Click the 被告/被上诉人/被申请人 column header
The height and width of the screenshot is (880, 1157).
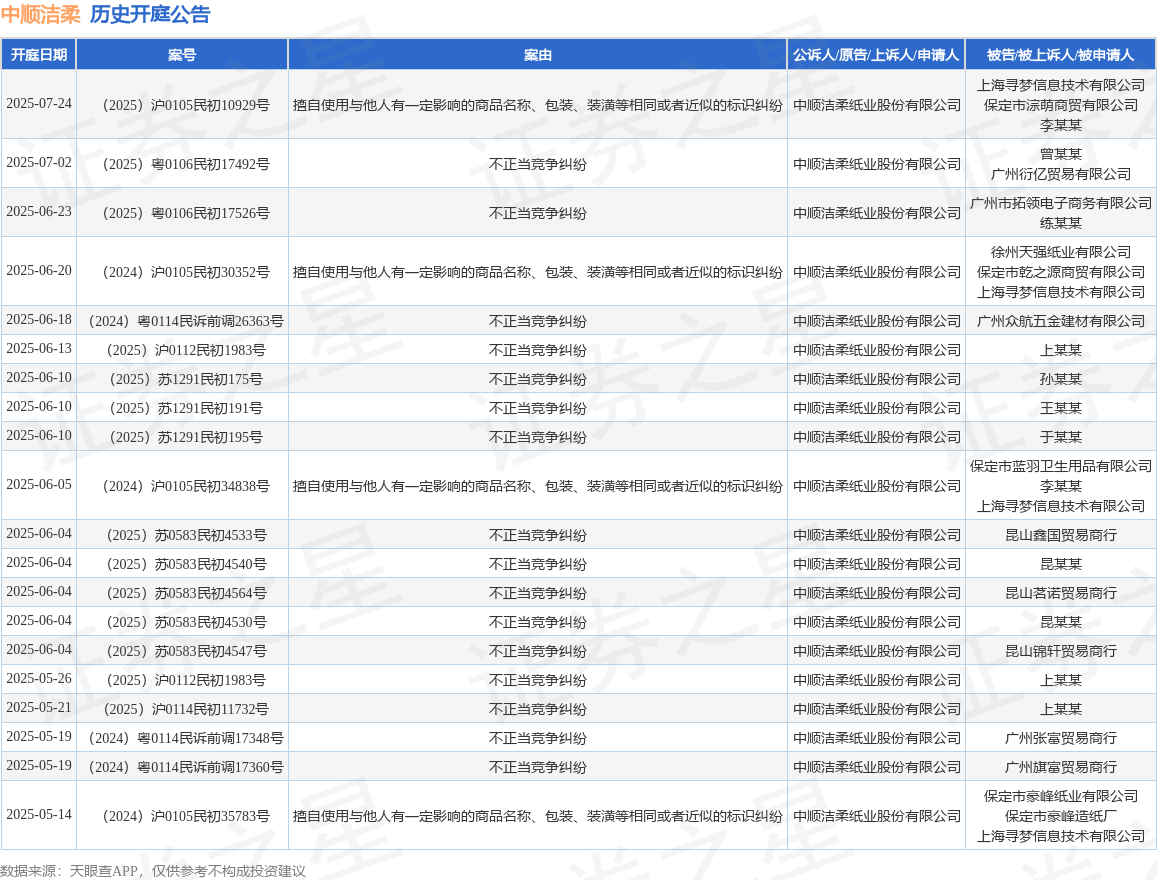tap(1060, 55)
